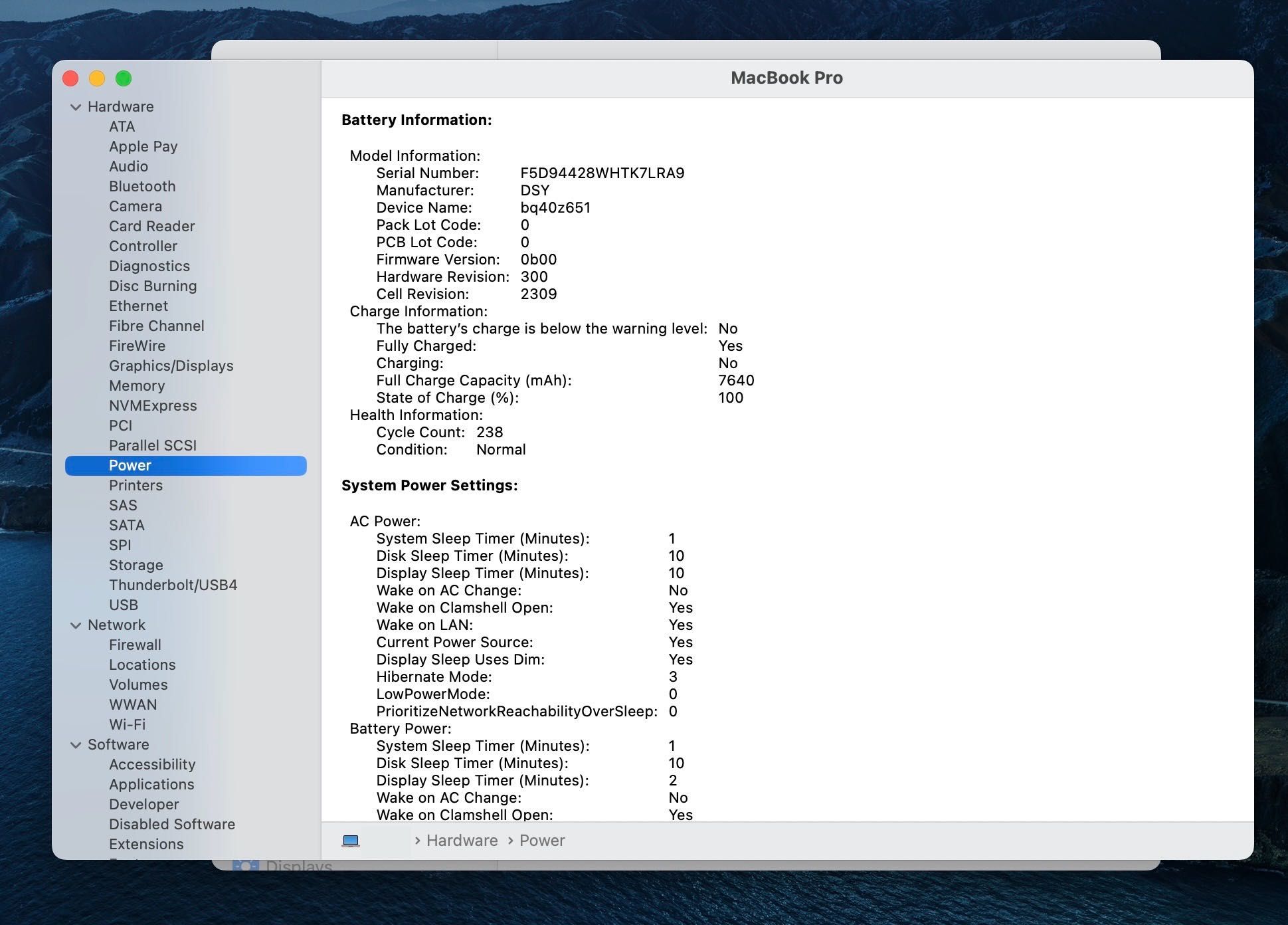Click the computer icon in path bar

351,841
